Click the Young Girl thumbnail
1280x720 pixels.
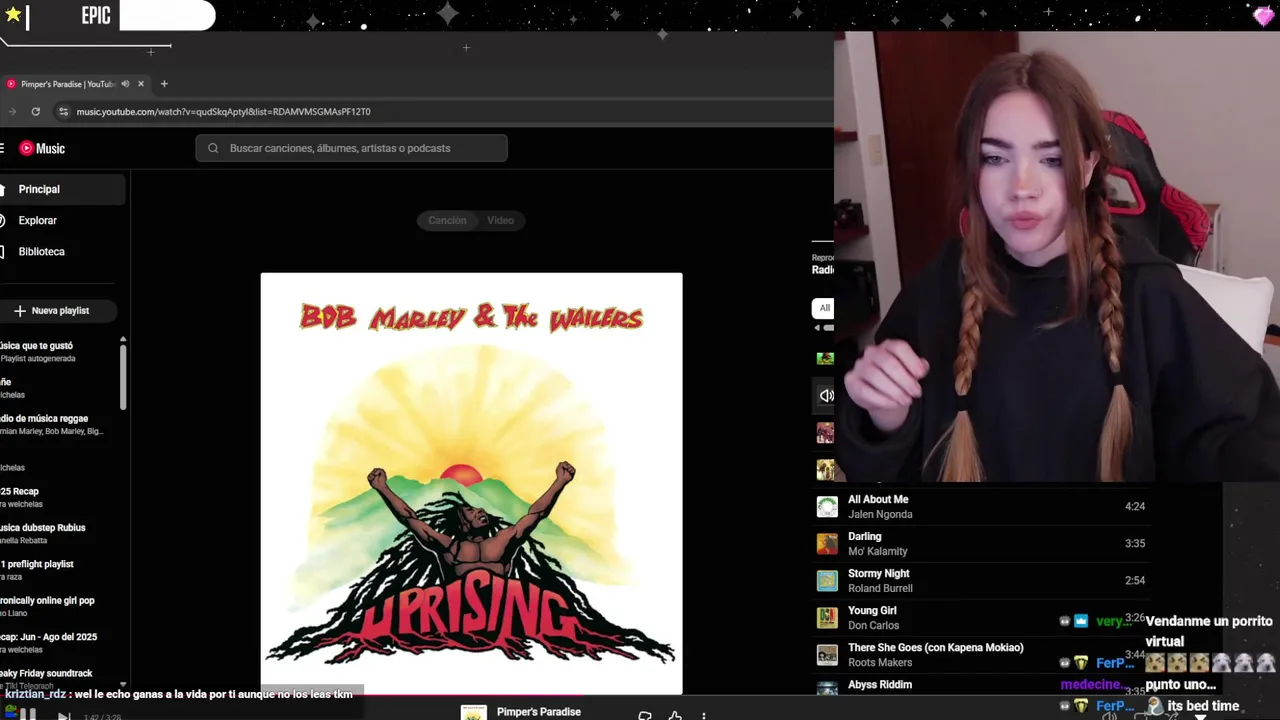click(x=827, y=618)
